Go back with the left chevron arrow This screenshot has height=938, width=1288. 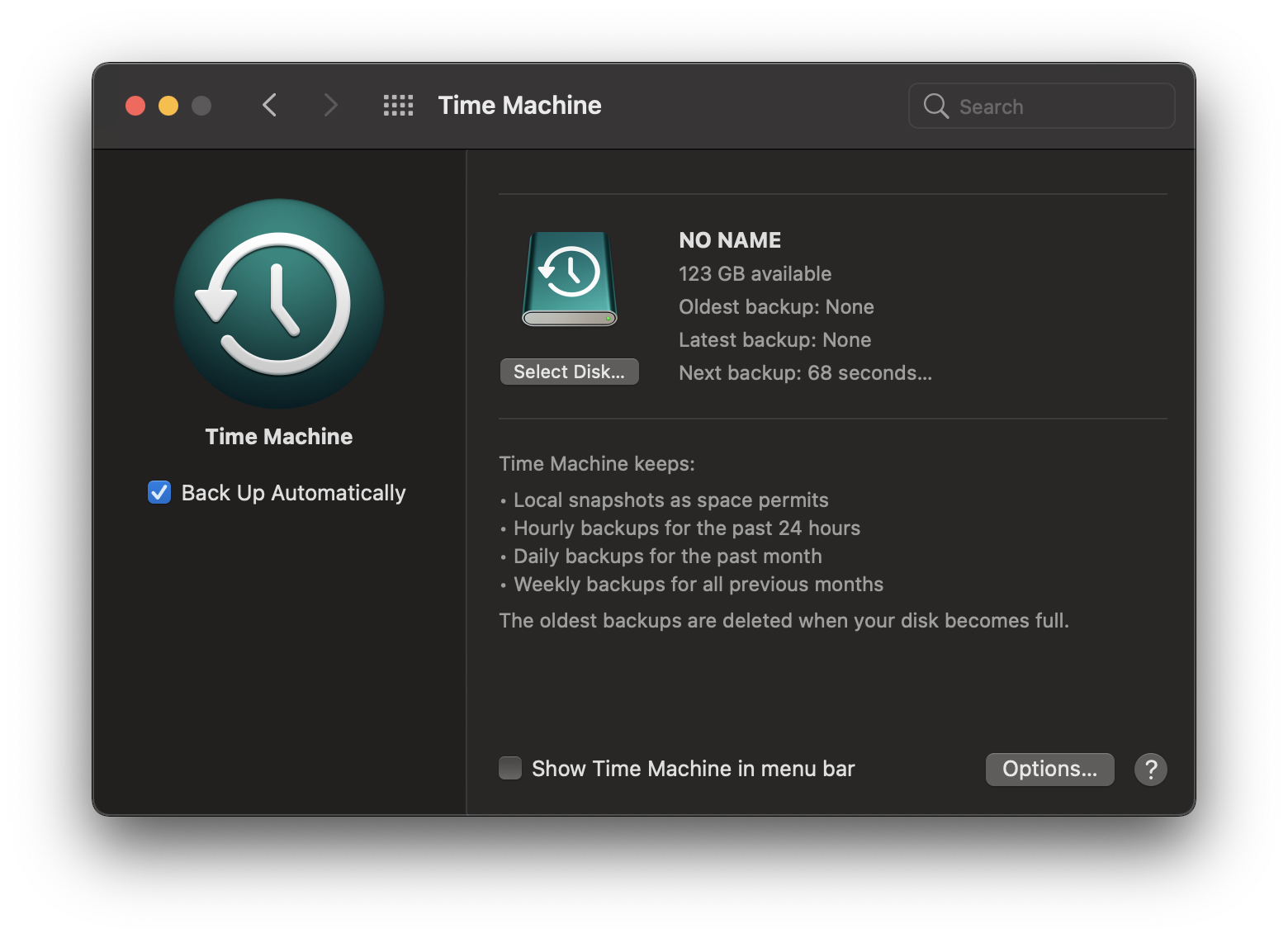(x=269, y=106)
